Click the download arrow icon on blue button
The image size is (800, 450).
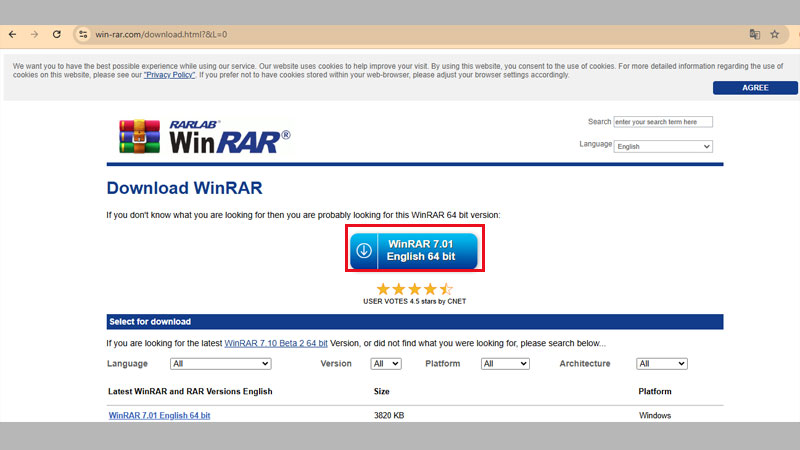click(x=364, y=251)
